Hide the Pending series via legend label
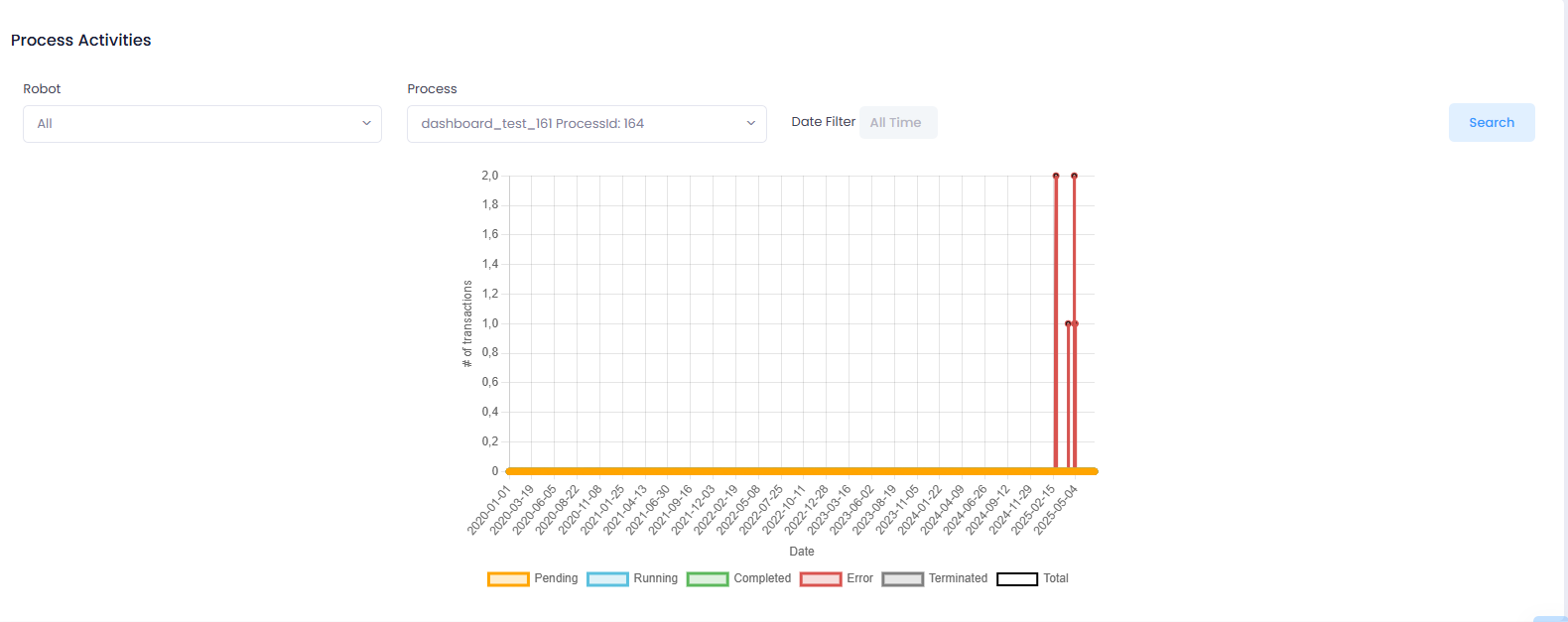The image size is (1568, 622). coord(556,578)
